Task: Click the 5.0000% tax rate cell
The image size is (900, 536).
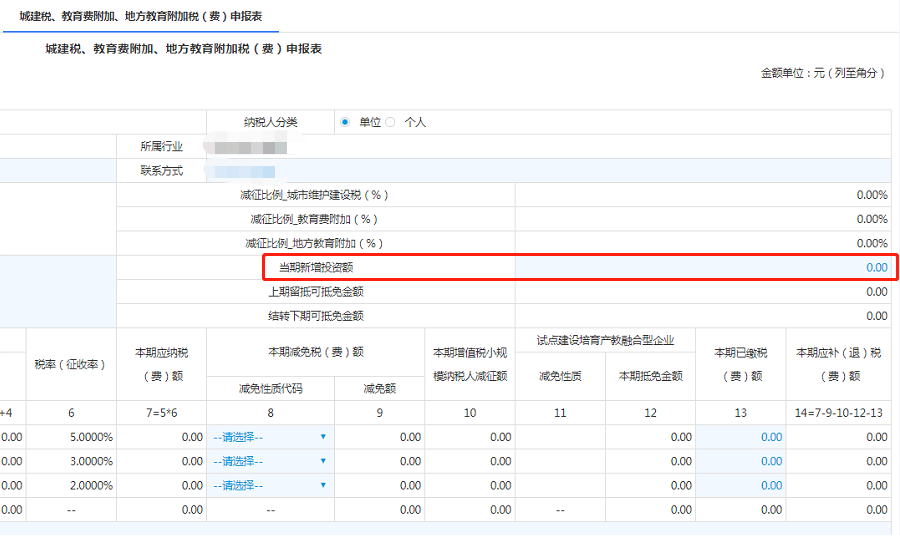Action: (x=71, y=437)
